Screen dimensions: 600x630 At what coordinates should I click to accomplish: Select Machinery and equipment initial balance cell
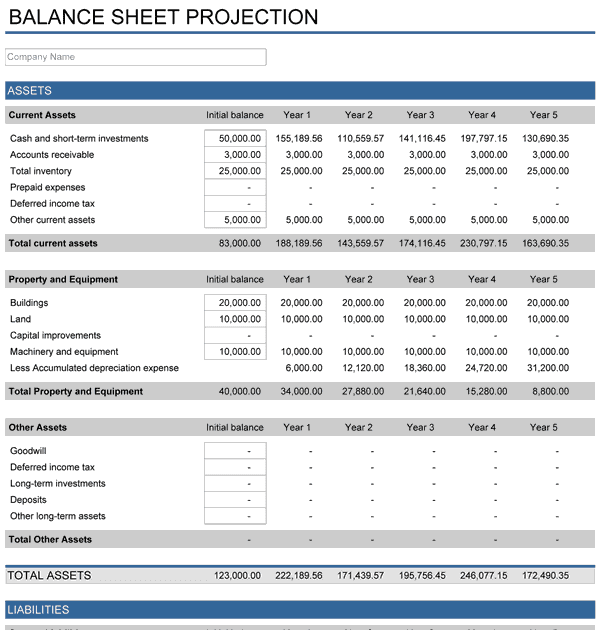click(x=235, y=352)
